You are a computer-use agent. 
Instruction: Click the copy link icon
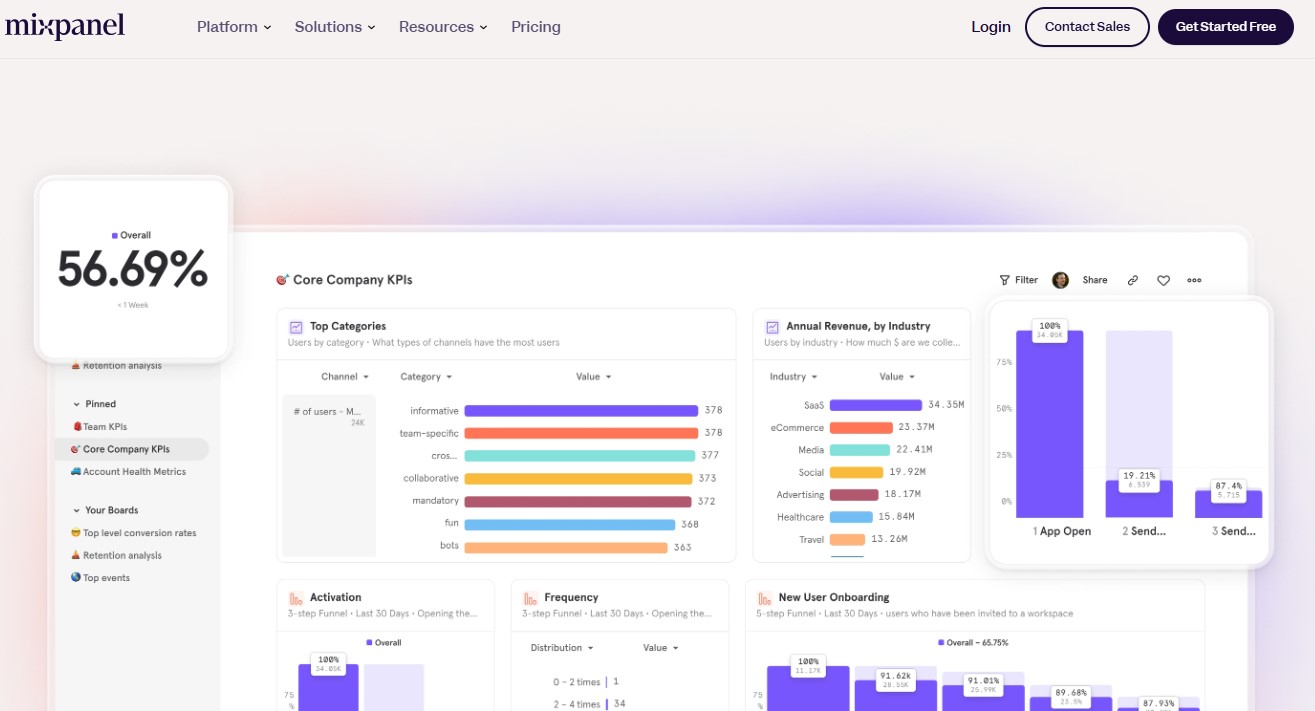[1132, 280]
